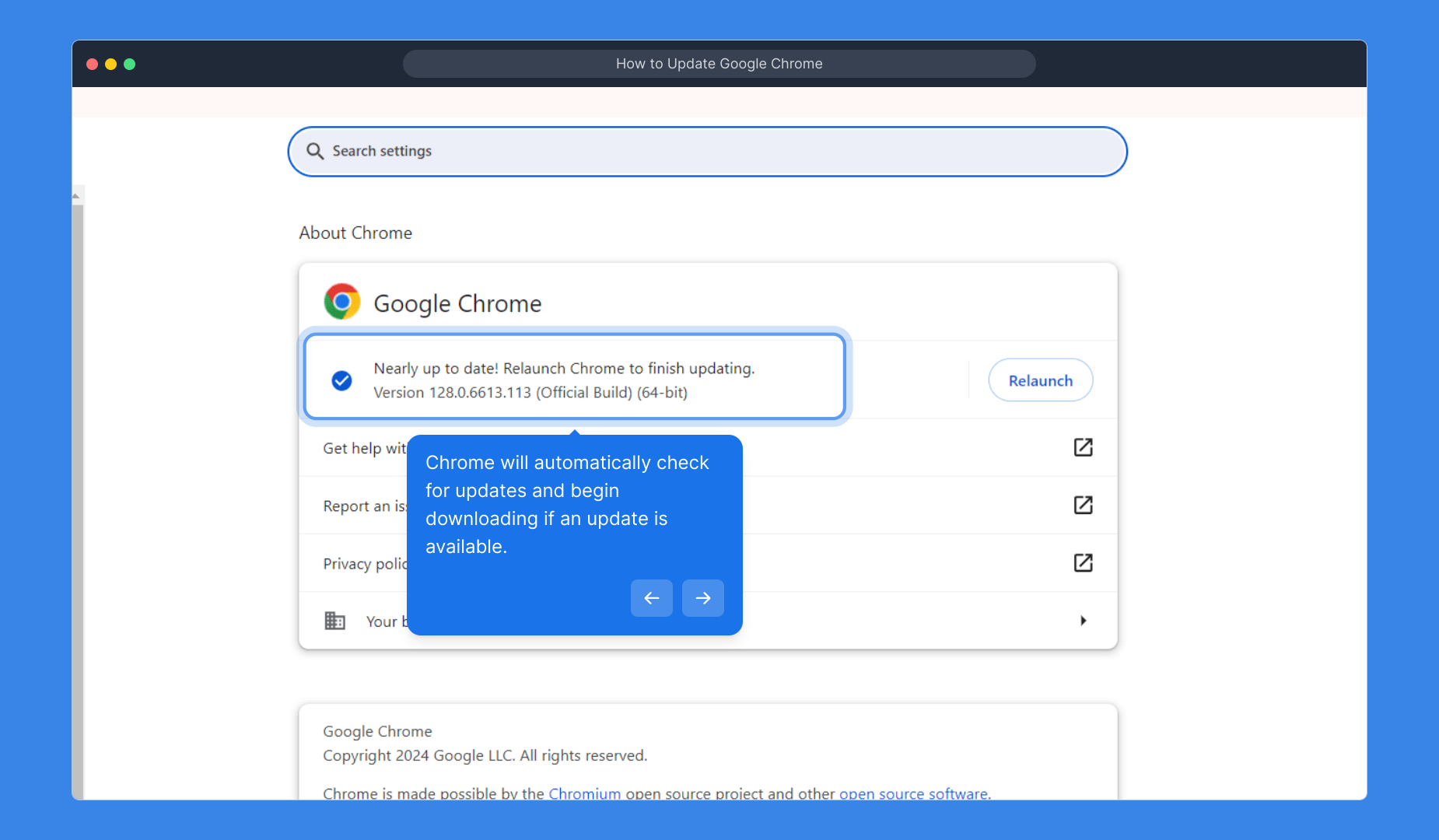Expand the managed browser row arrow

(x=1083, y=621)
